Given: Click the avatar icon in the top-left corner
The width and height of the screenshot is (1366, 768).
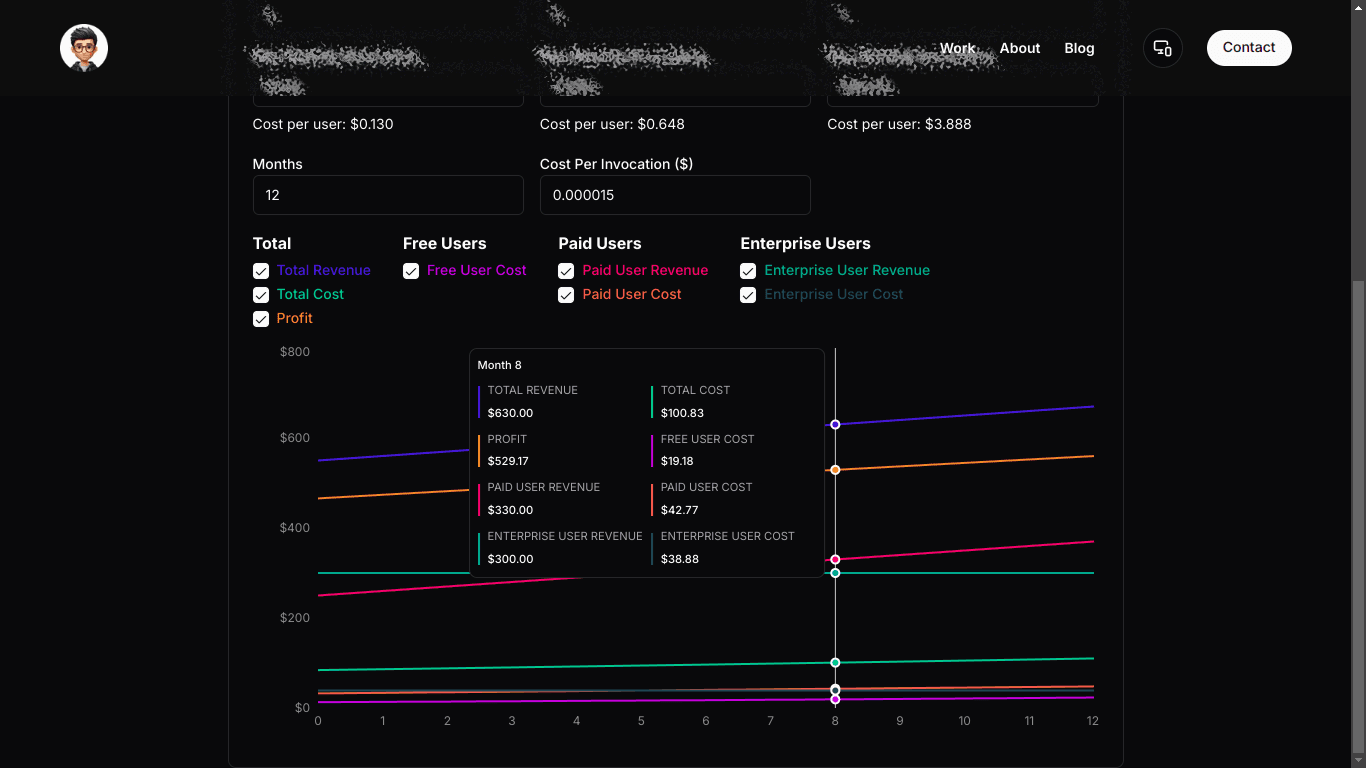Looking at the screenshot, I should 84,47.
